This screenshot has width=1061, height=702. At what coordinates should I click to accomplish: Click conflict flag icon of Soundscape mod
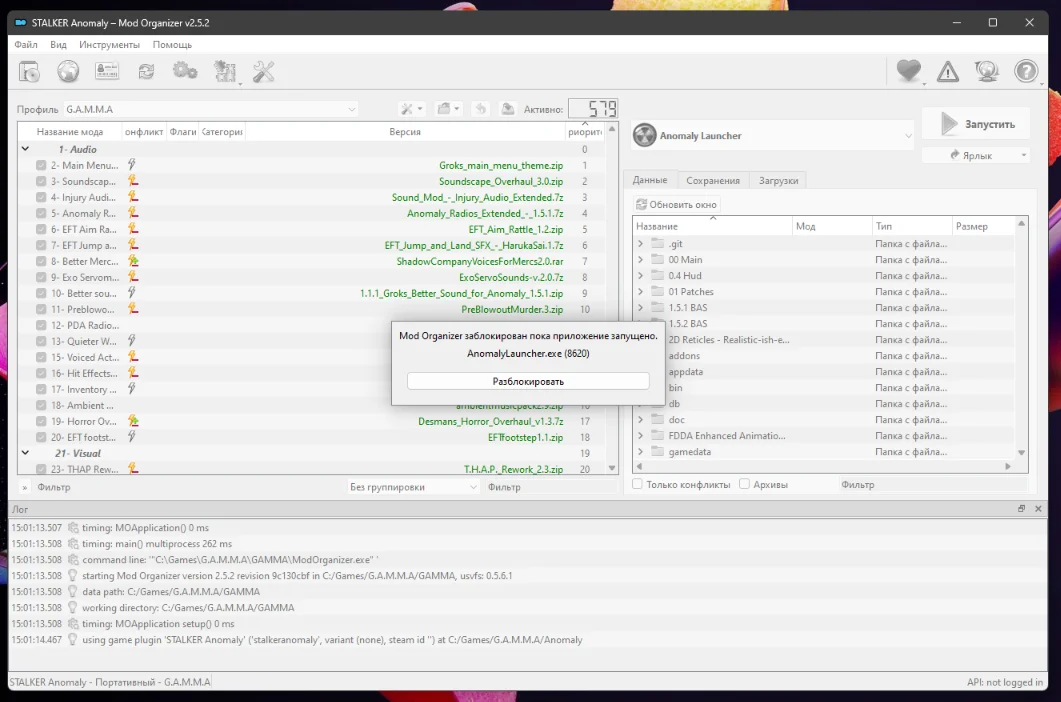133,181
